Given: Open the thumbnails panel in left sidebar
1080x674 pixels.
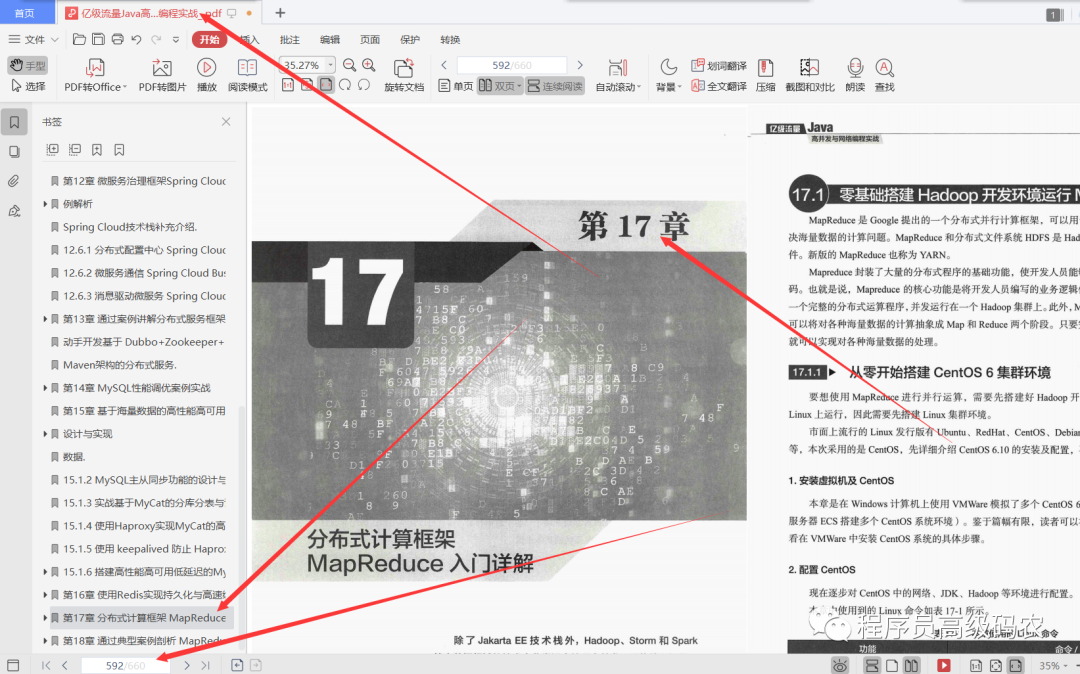Looking at the screenshot, I should 14,151.
